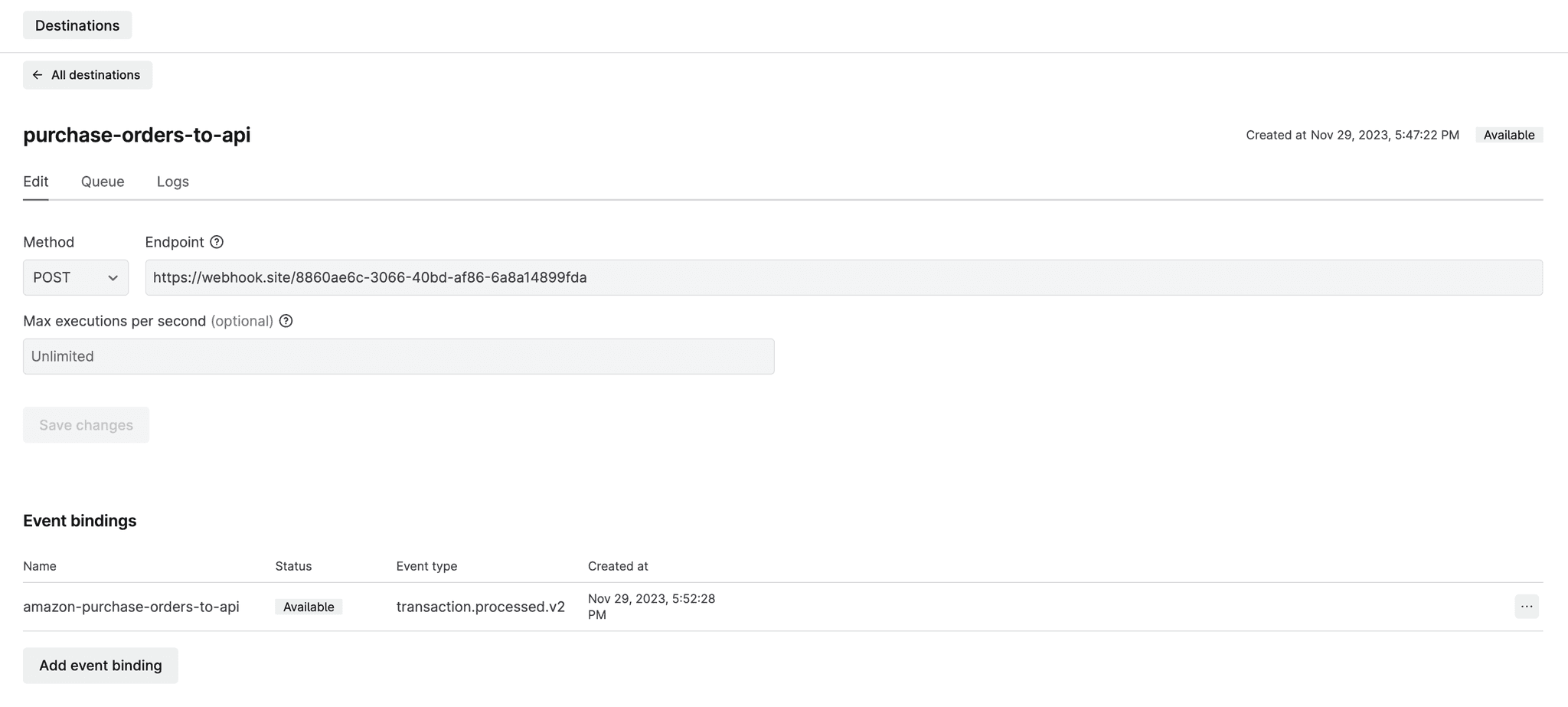
Task: Click the Save changes button
Action: pyautogui.click(x=86, y=424)
